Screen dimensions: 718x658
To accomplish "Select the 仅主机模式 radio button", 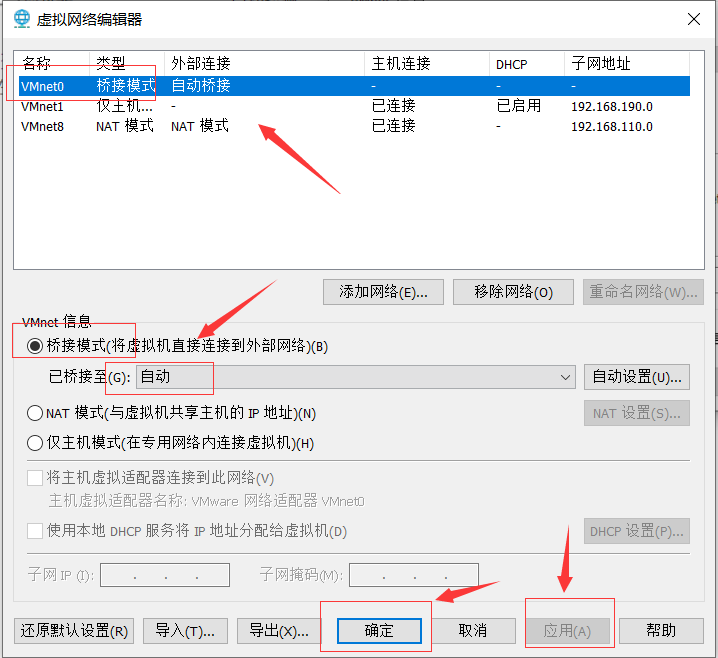I will [x=36, y=443].
